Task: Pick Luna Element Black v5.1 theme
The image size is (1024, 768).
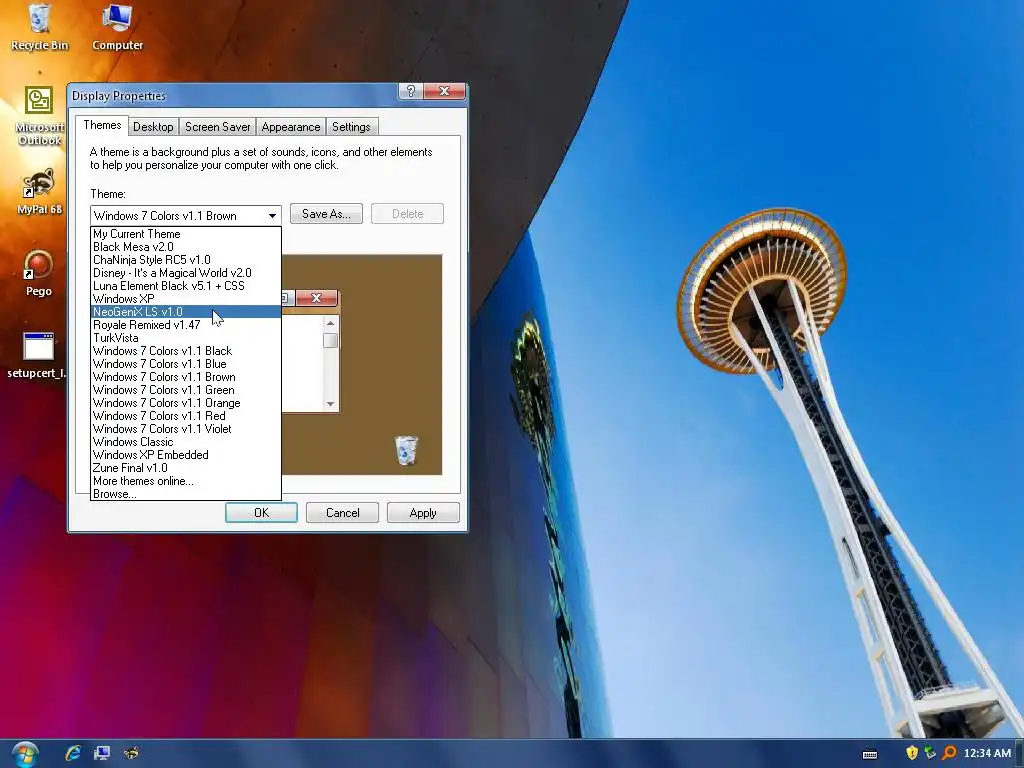Action: 185,286
